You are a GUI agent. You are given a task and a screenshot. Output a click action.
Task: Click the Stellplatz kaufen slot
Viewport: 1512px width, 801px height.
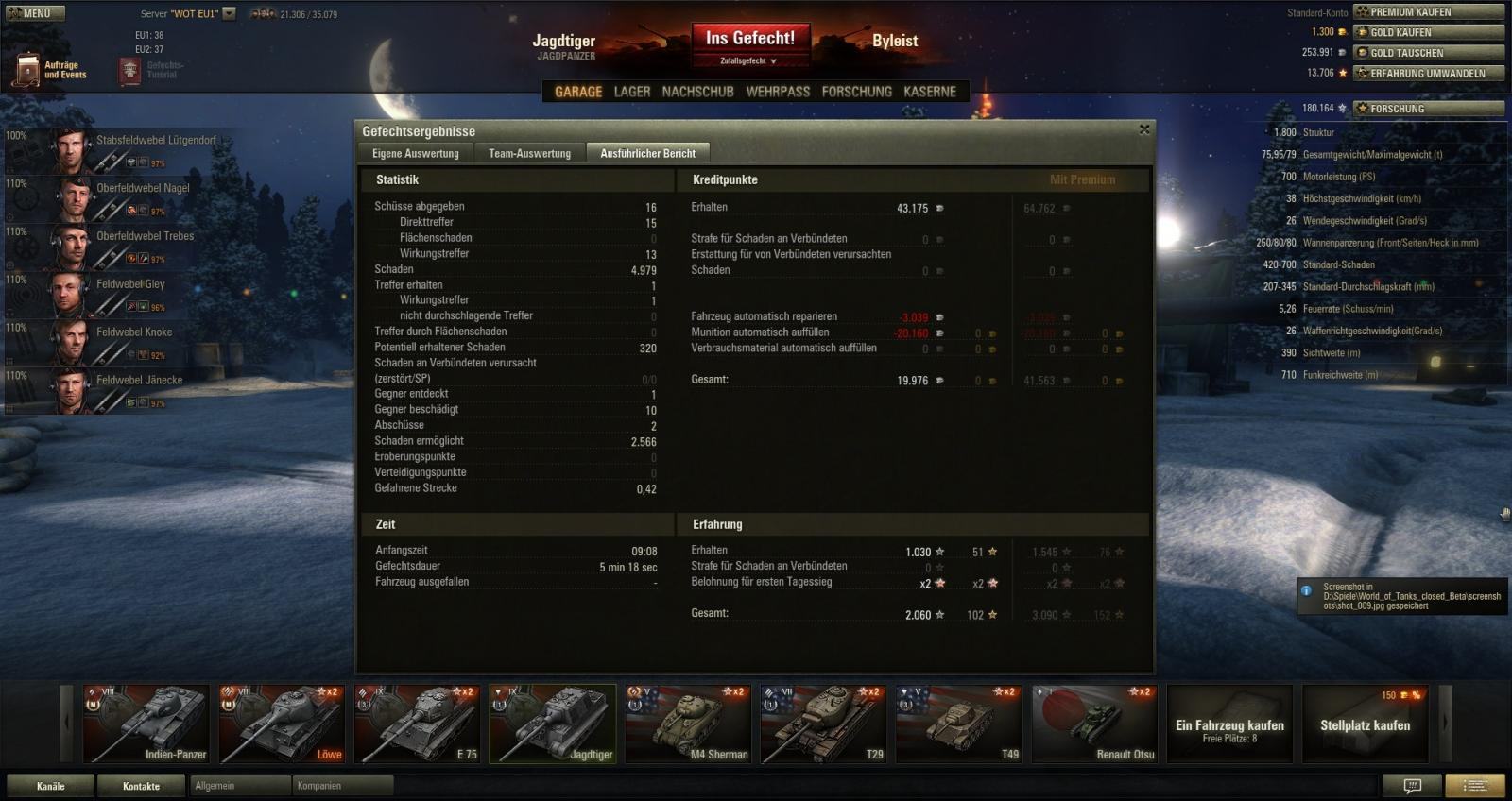pos(1365,724)
